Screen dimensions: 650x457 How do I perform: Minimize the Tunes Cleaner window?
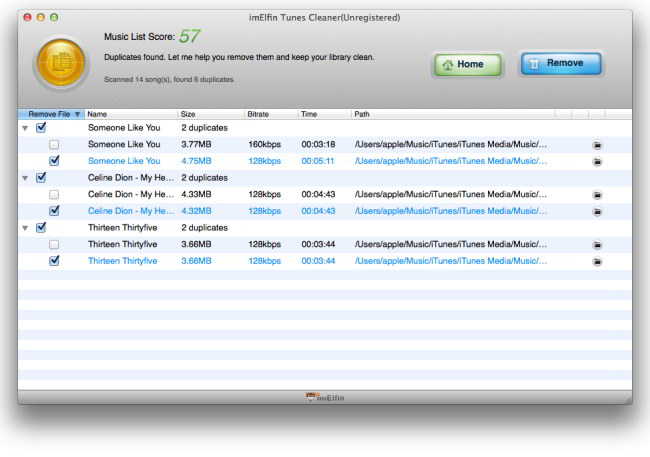pos(41,17)
